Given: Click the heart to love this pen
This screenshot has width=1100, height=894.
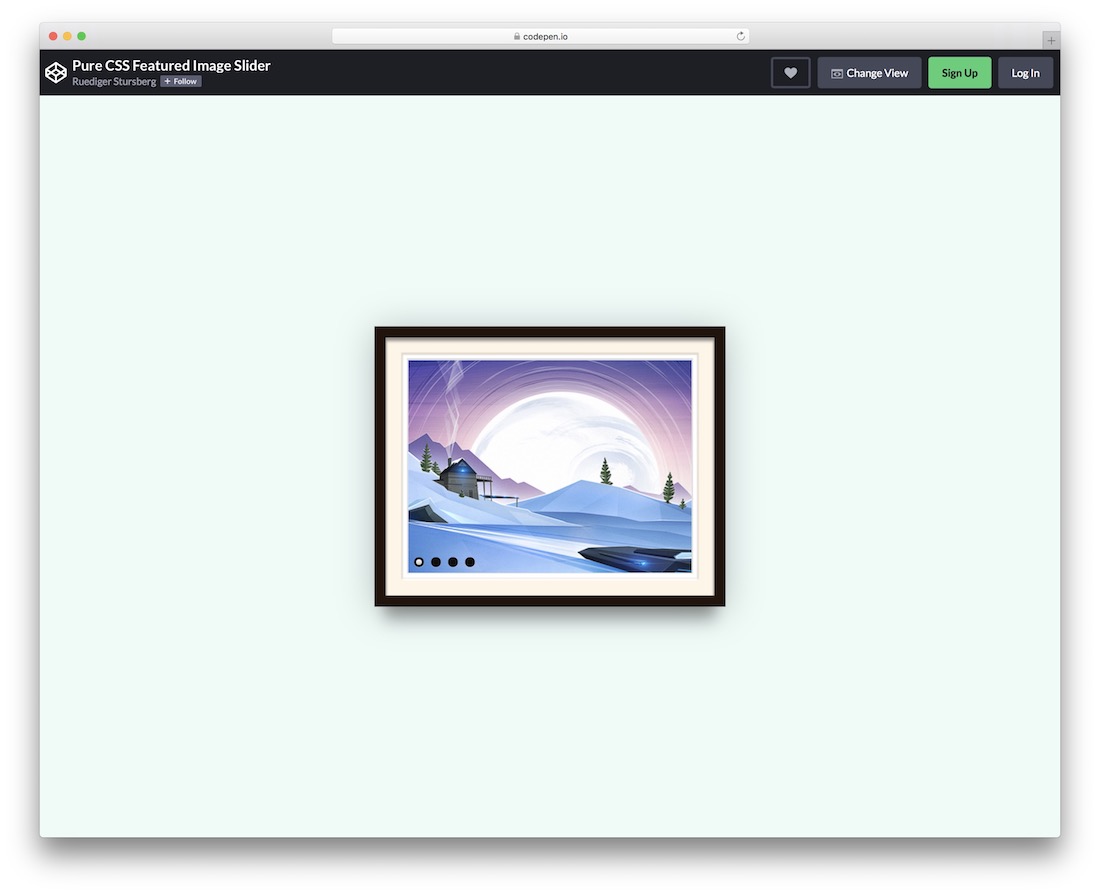Looking at the screenshot, I should tap(790, 72).
